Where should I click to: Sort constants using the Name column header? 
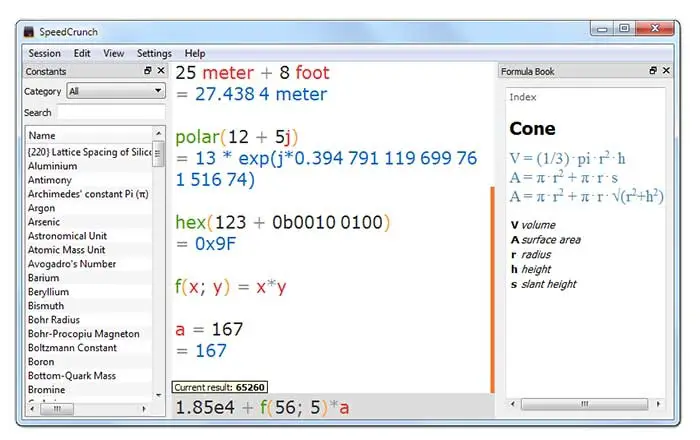tap(89, 135)
